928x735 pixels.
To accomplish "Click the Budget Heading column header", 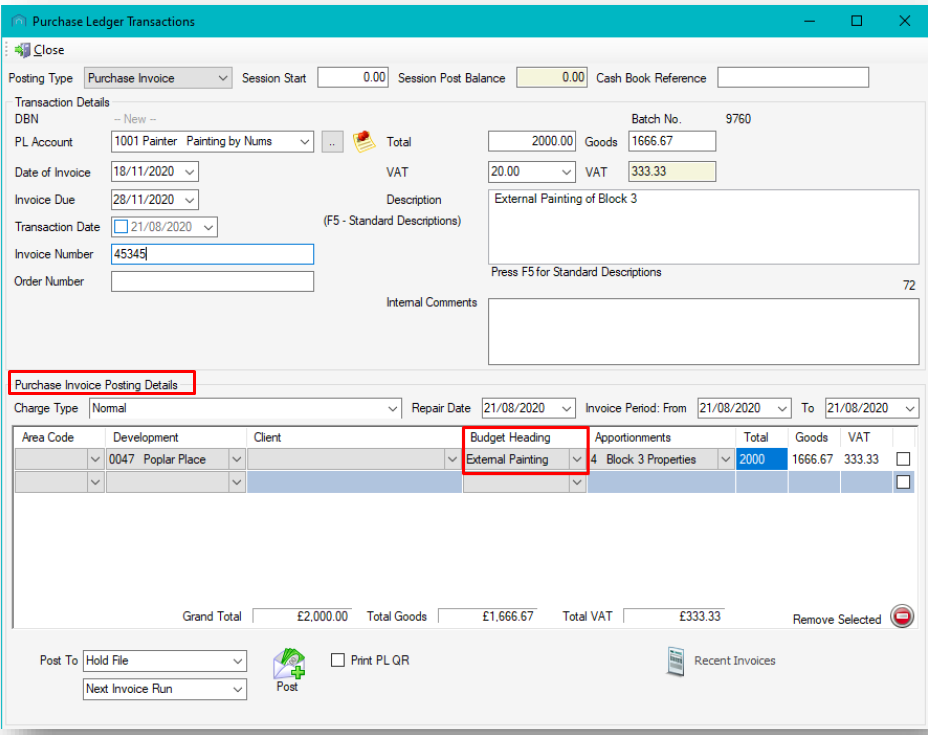I will [x=510, y=438].
